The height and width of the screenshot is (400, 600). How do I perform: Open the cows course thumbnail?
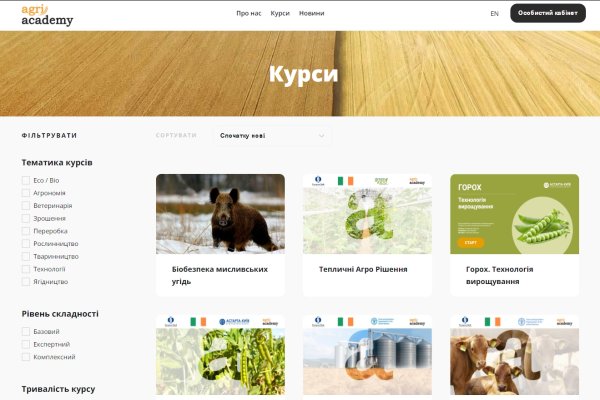514,355
